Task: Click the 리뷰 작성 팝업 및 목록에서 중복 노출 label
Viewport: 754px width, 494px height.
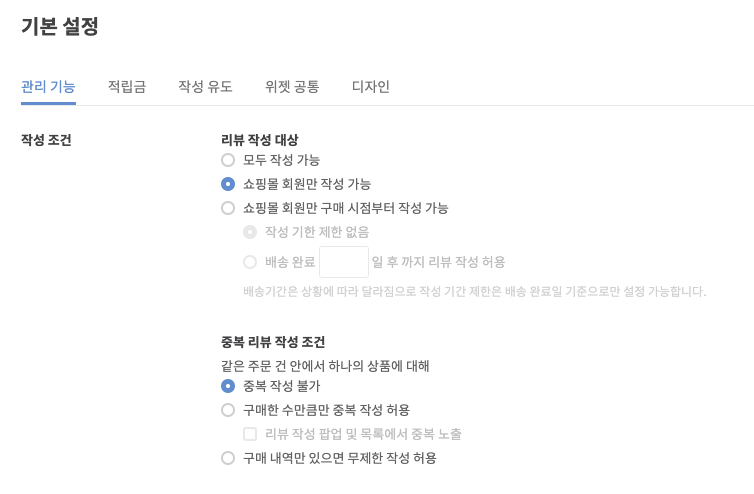Action: click(x=363, y=434)
